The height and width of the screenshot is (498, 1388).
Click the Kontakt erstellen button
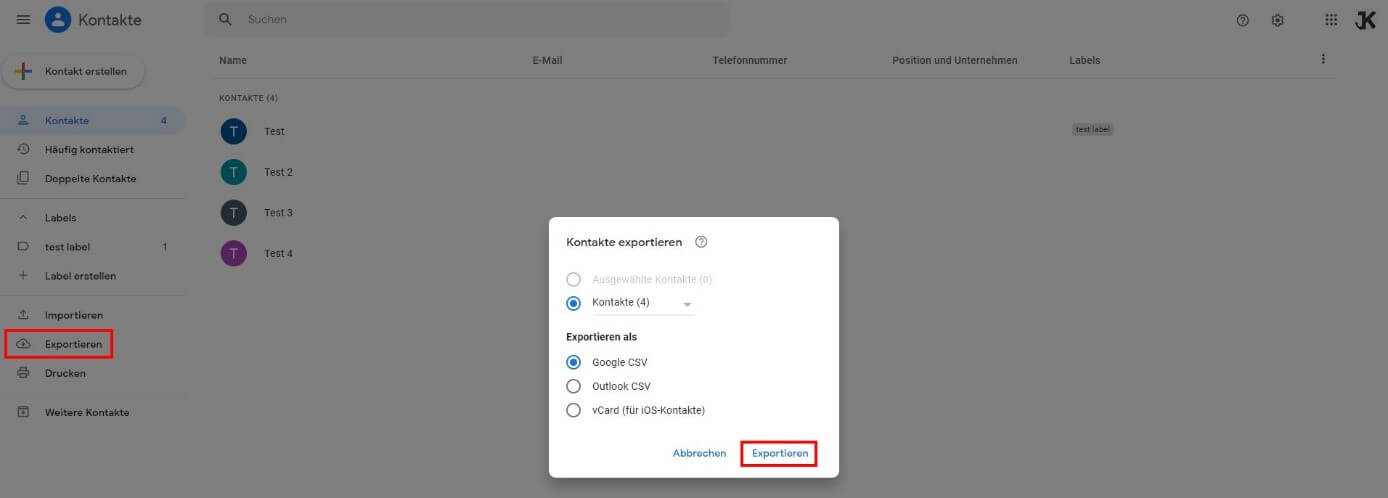[73, 71]
